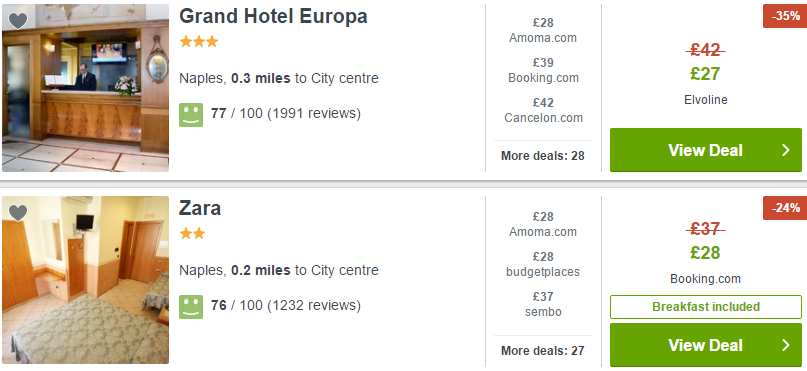This screenshot has width=807, height=371.
Task: Expand More deals: 28 for Grand Hotel Europa
Action: tap(543, 155)
